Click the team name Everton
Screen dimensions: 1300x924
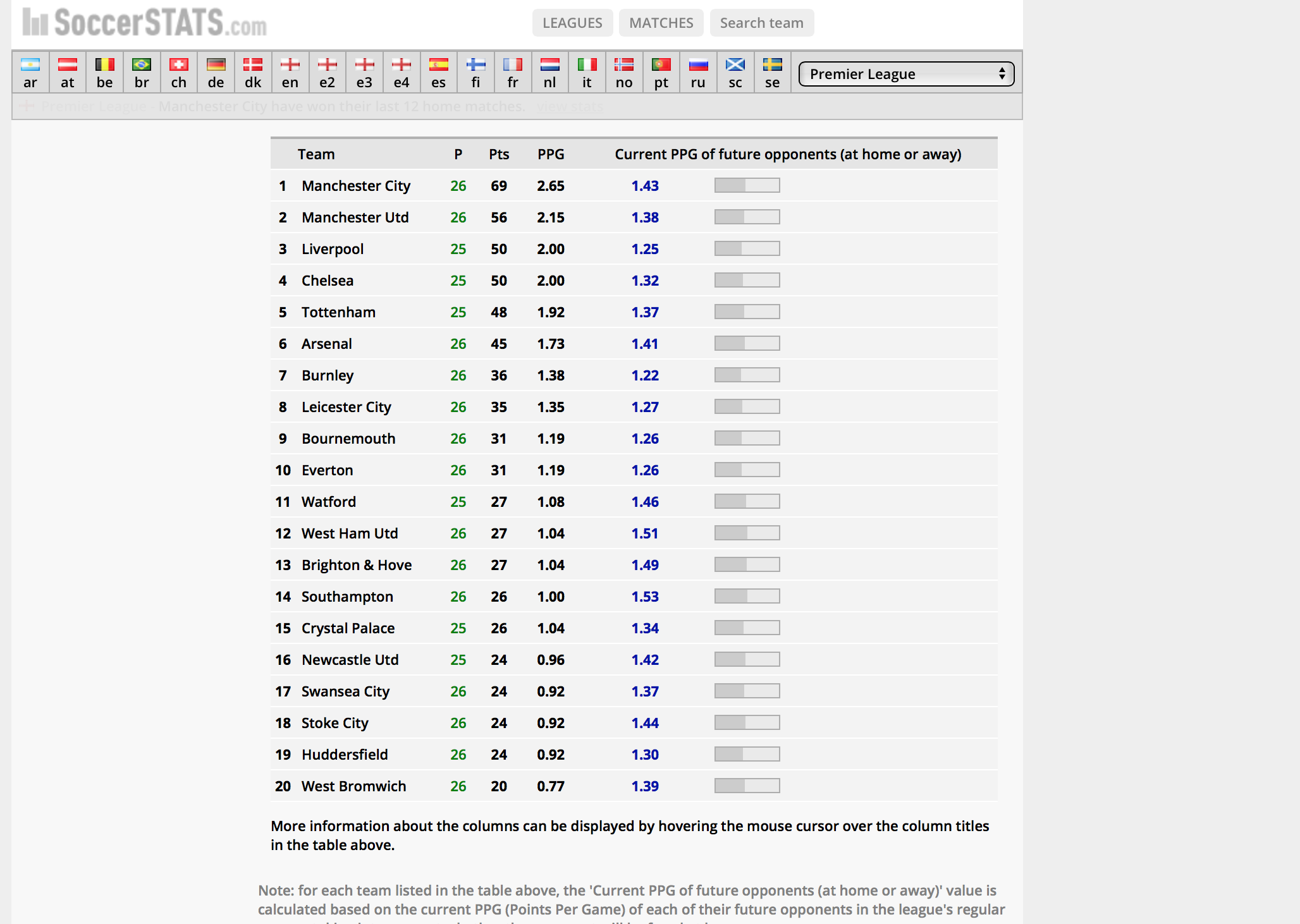tap(328, 470)
